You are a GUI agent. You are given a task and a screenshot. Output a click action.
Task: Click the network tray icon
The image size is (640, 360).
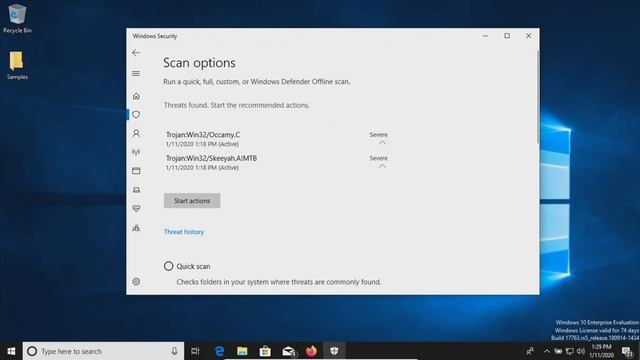569,351
